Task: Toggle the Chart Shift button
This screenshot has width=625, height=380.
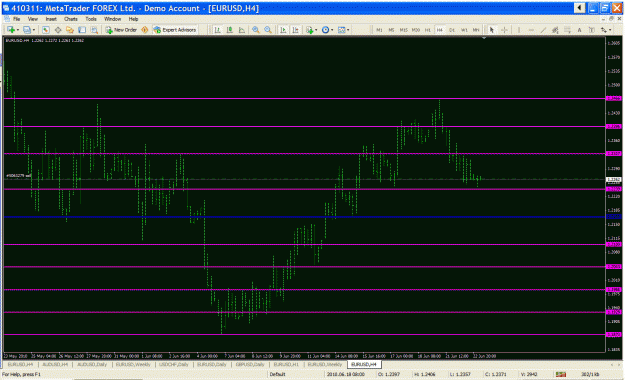Action: (x=296, y=30)
